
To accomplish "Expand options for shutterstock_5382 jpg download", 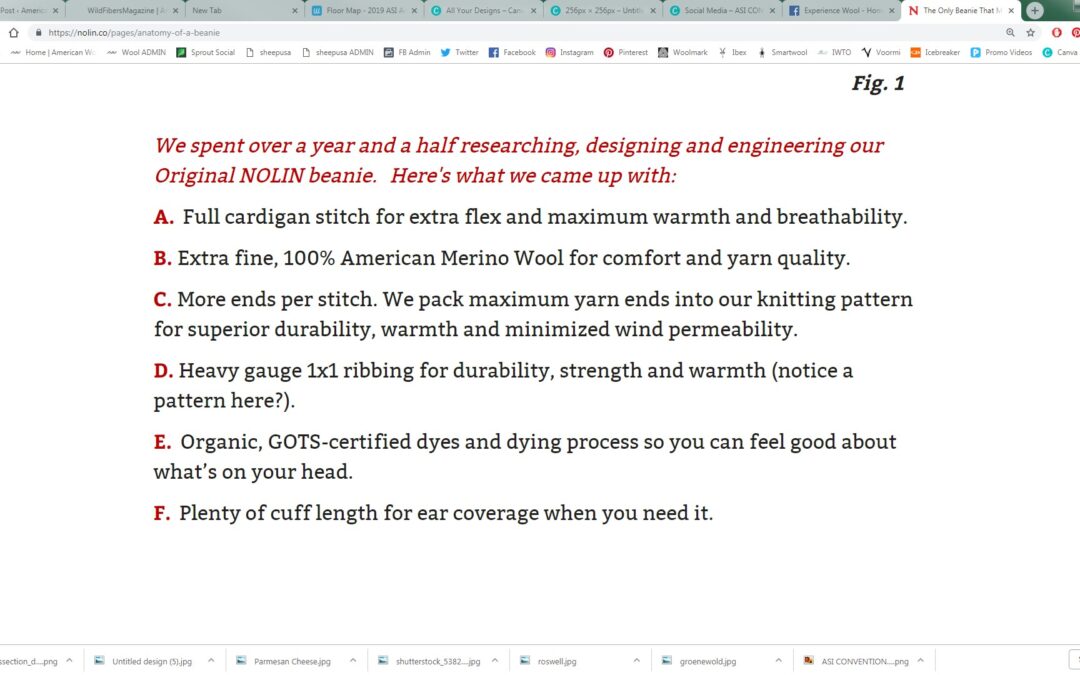I will [495, 661].
